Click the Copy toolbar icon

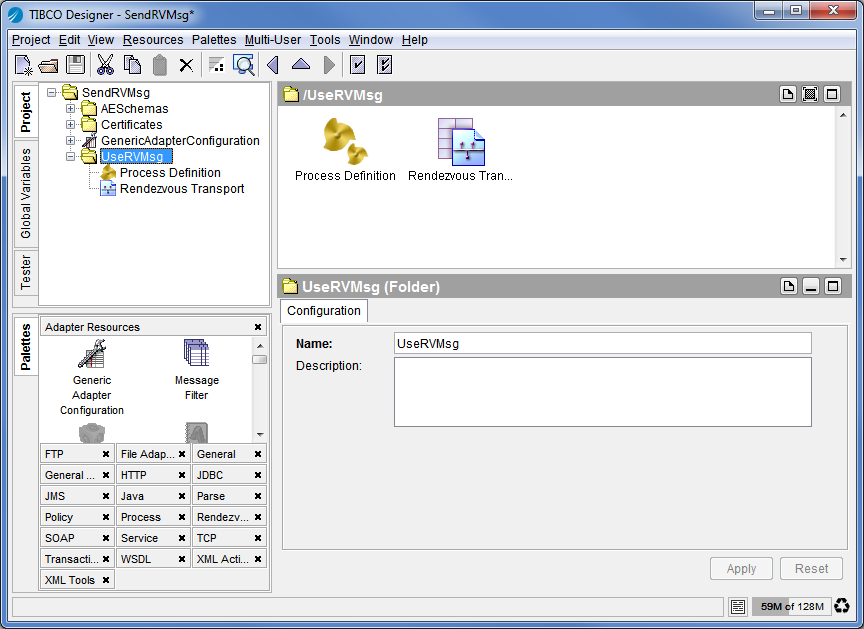tap(132, 65)
